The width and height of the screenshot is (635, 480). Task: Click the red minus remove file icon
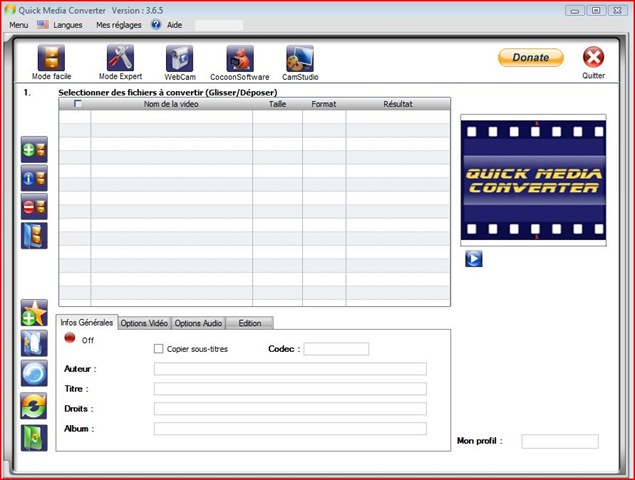tap(34, 207)
